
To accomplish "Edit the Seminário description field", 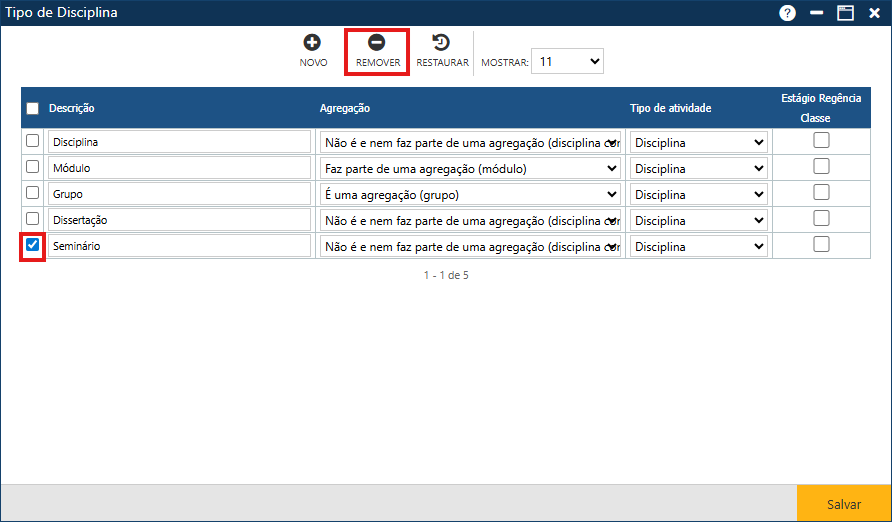I will 179,246.
